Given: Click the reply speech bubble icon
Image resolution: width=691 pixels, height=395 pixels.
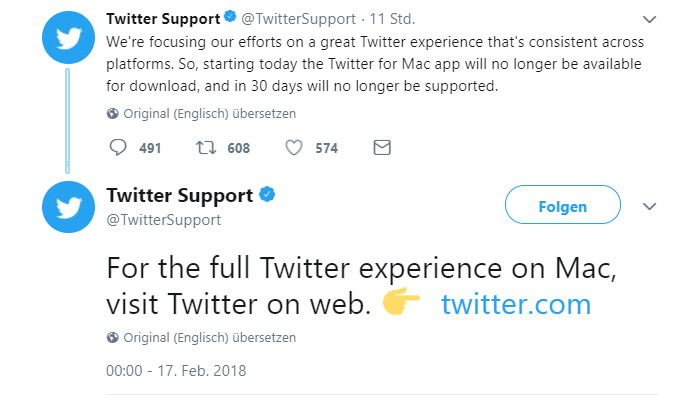Looking at the screenshot, I should (118, 148).
